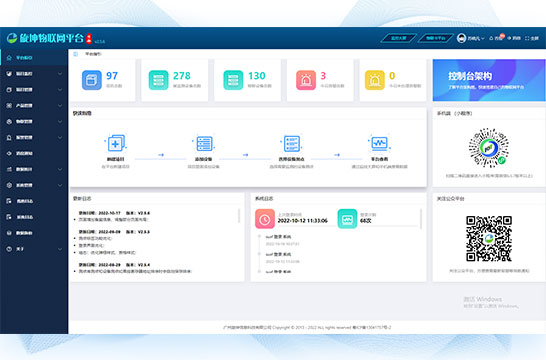Expand the 产品管理 menu chevron
The width and height of the screenshot is (546, 360).
point(60,105)
